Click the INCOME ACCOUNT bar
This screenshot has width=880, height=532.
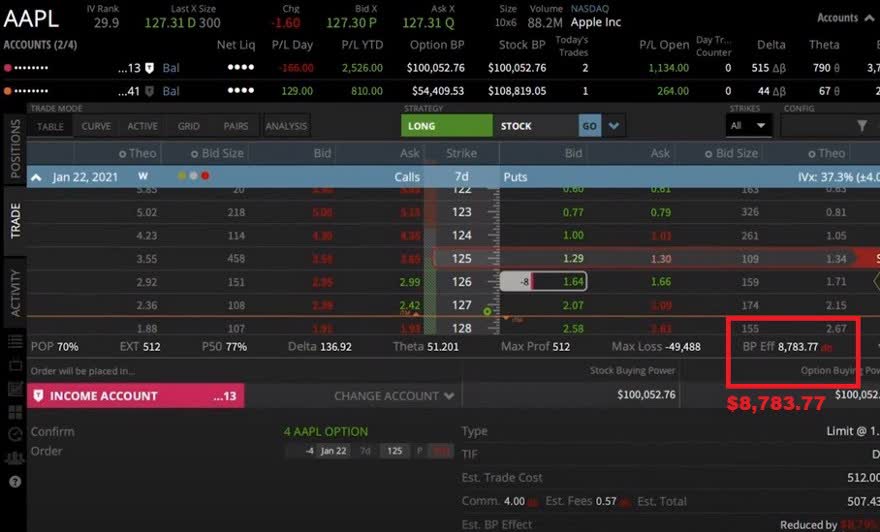click(x=136, y=396)
